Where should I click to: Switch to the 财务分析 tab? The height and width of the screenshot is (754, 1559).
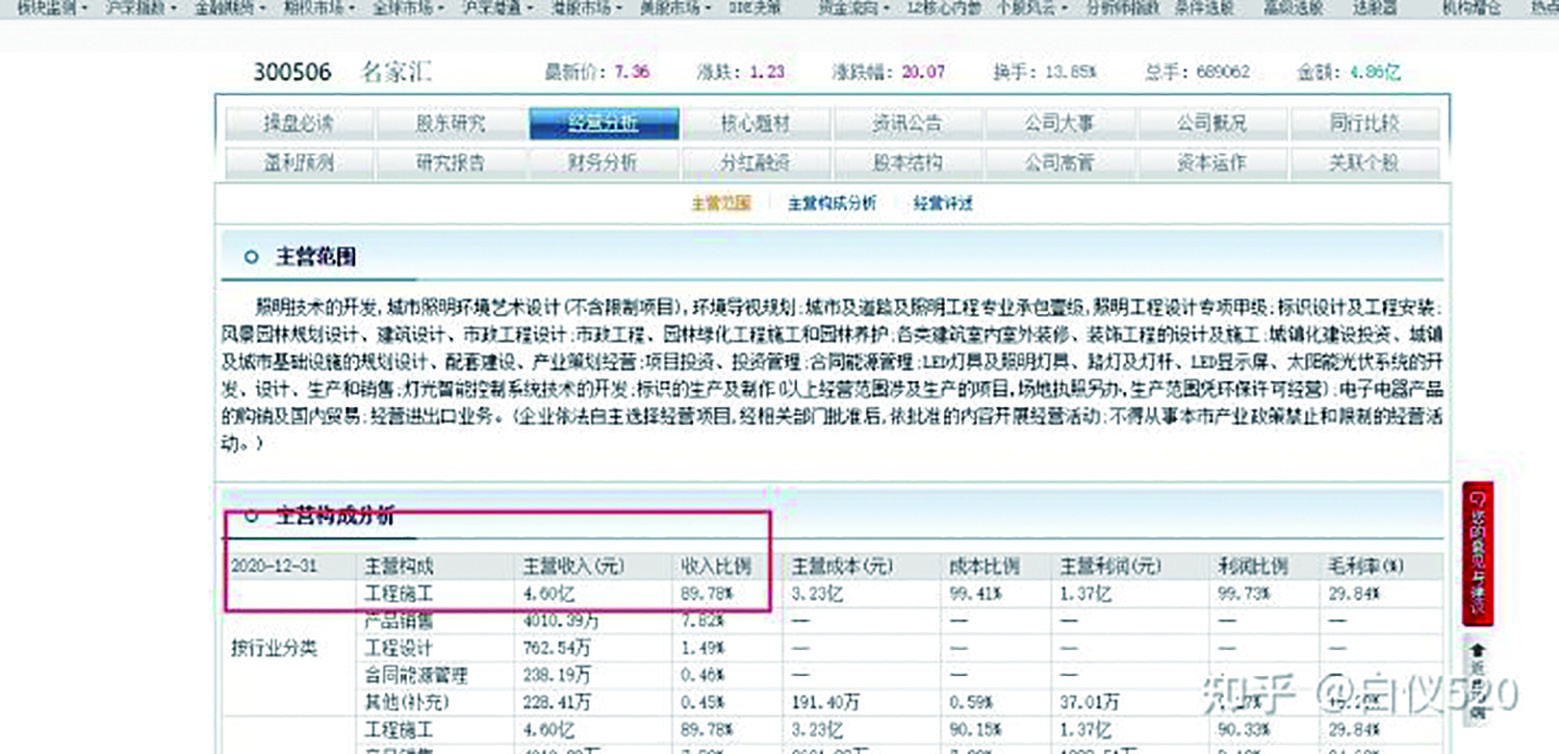click(x=605, y=162)
